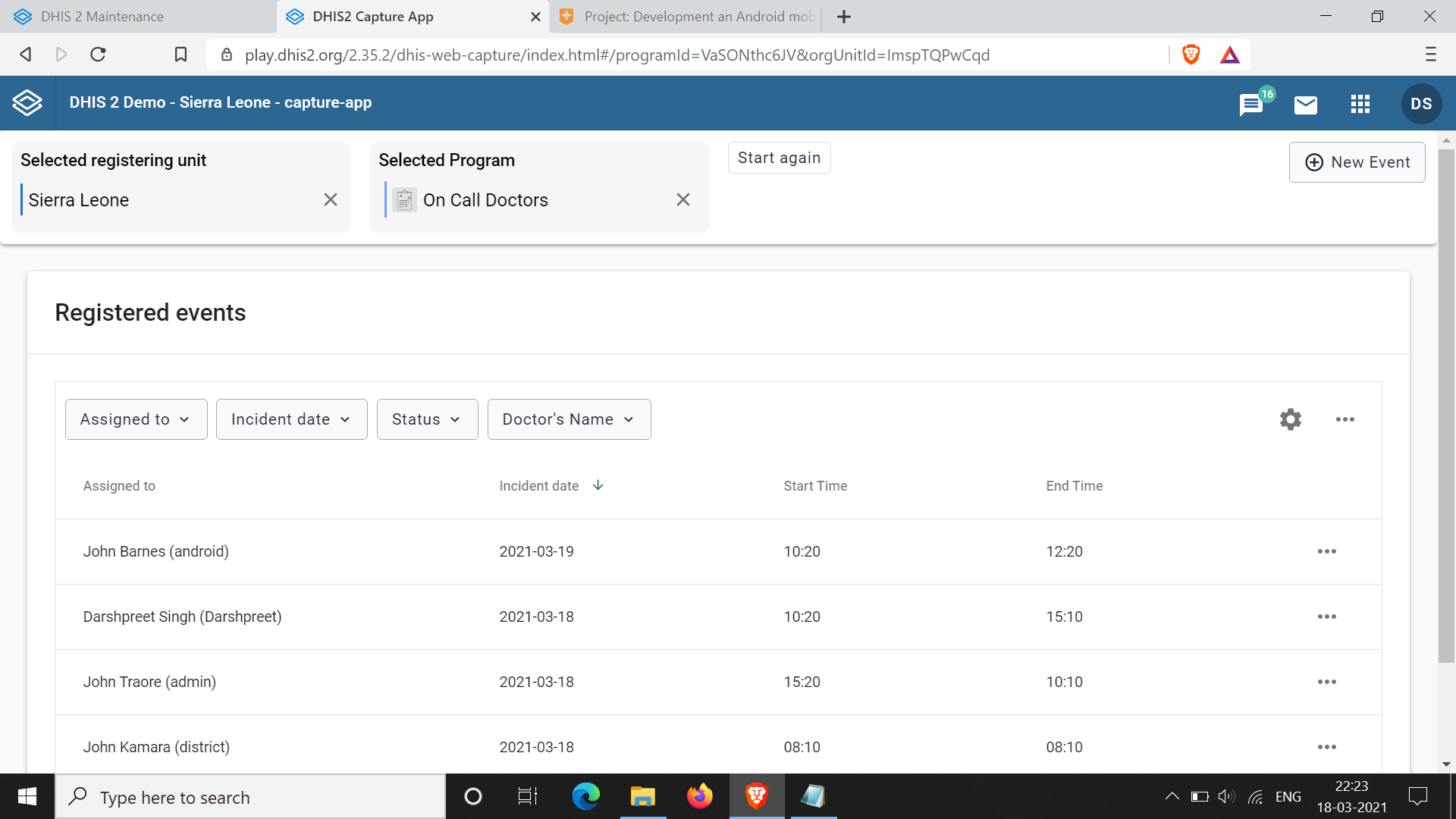Image resolution: width=1456 pixels, height=819 pixels.
Task: Switch to the Project Development Android tab
Action: click(698, 17)
